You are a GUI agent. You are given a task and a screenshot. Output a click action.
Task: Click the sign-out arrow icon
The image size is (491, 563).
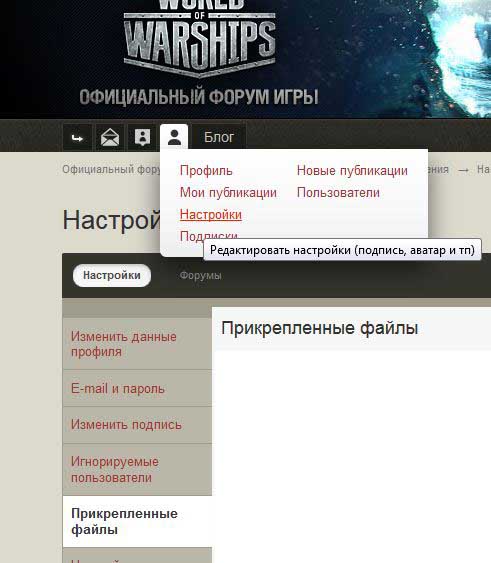coord(77,138)
